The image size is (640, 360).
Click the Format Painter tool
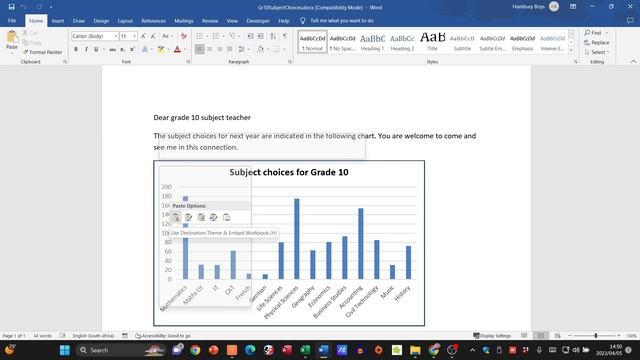(42, 52)
